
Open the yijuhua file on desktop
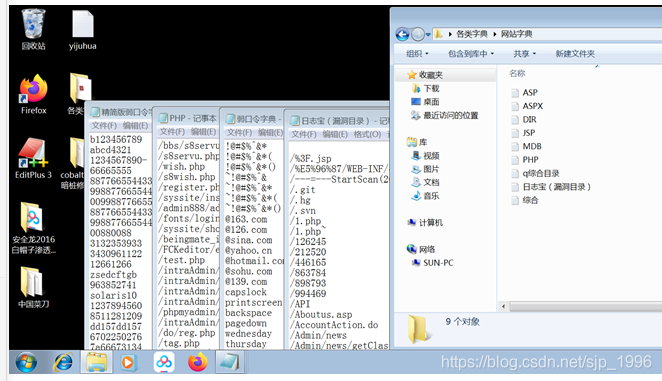[82, 30]
